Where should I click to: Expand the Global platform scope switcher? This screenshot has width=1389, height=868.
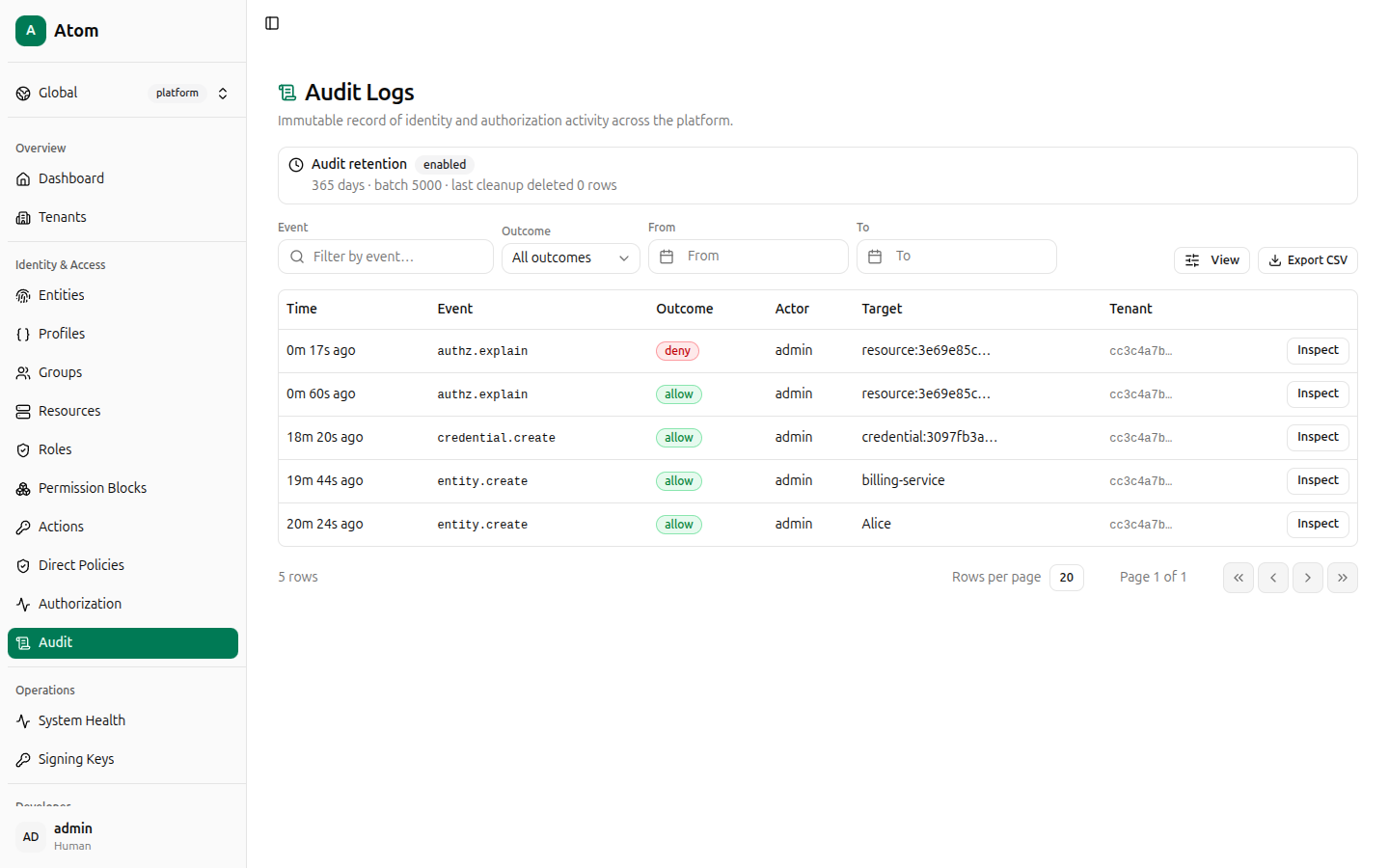point(123,94)
